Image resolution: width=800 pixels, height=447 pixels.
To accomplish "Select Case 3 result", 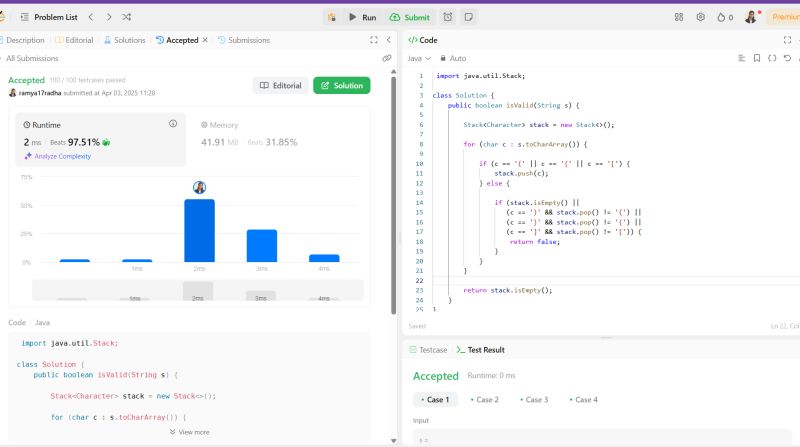I will point(534,400).
